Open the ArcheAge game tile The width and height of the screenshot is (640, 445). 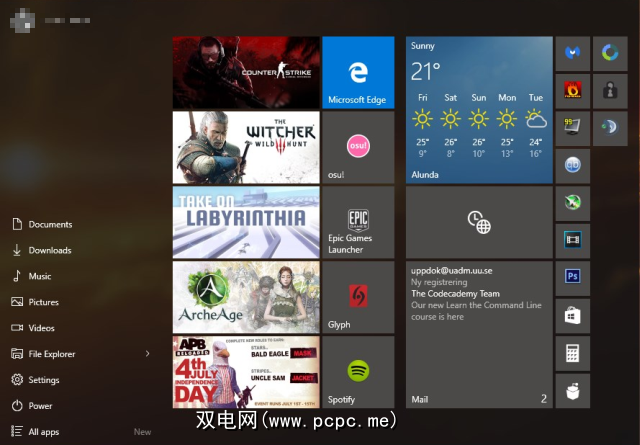(246, 297)
